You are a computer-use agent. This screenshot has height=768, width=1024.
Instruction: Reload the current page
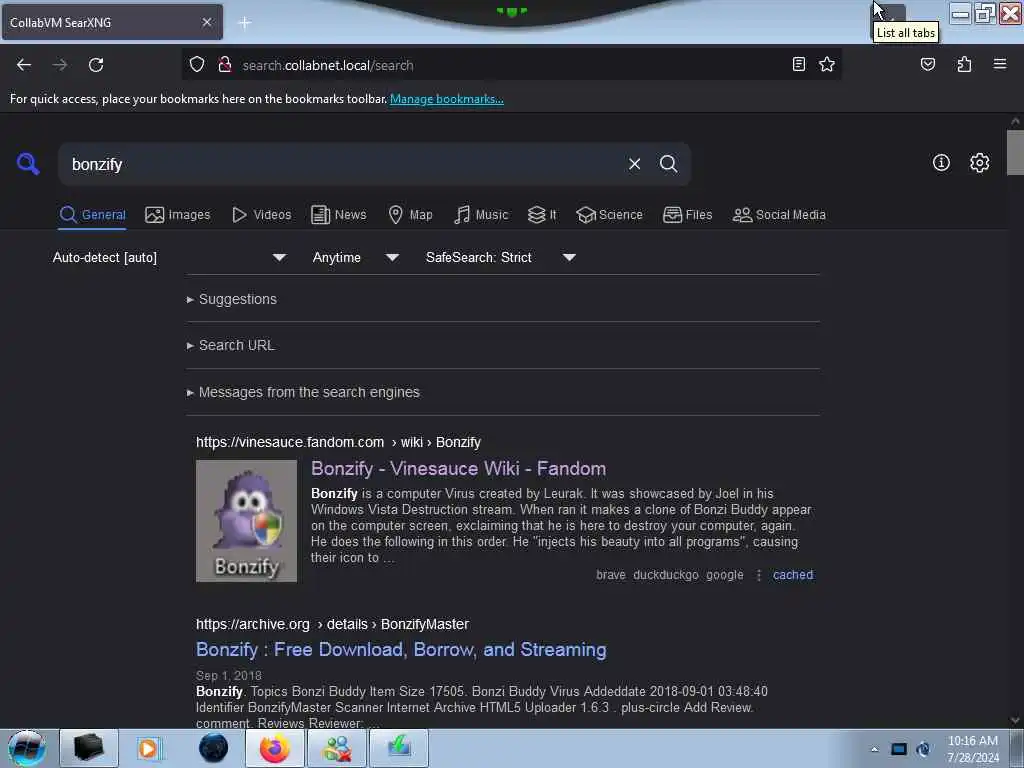pos(96,65)
